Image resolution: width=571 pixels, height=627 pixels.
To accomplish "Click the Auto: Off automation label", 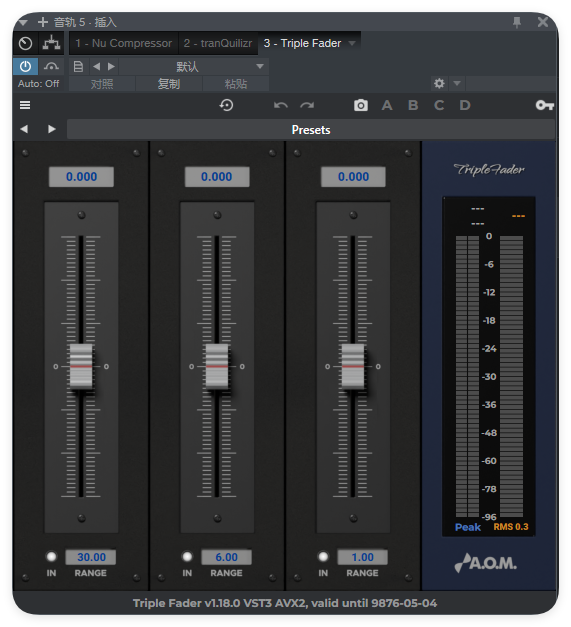I will (38, 84).
